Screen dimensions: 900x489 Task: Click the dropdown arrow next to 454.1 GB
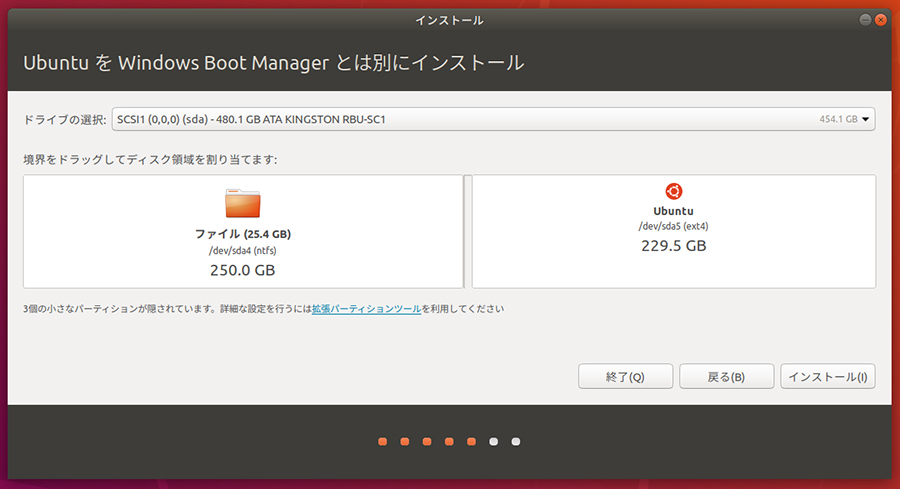click(865, 119)
